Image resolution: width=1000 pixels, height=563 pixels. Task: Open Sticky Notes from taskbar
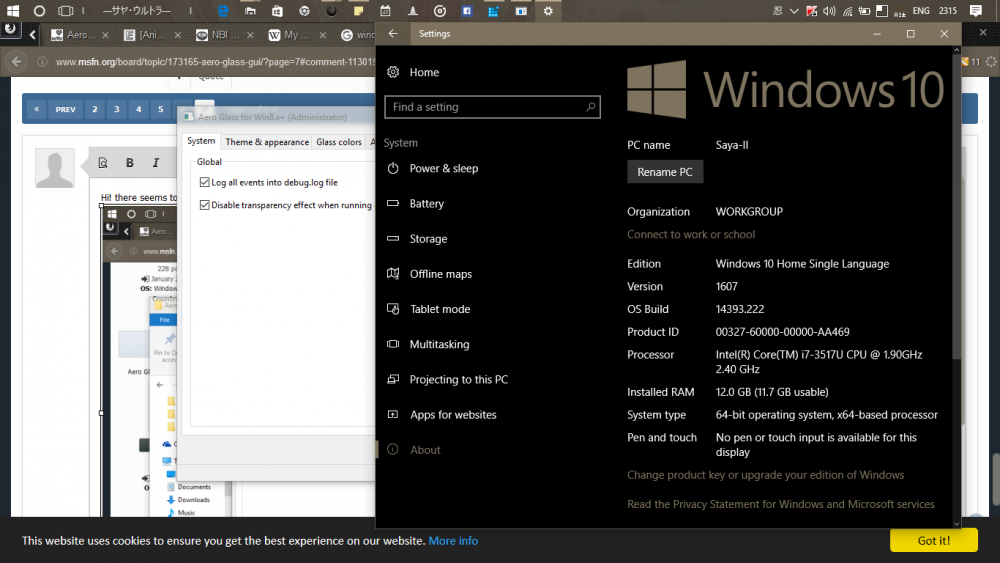358,11
